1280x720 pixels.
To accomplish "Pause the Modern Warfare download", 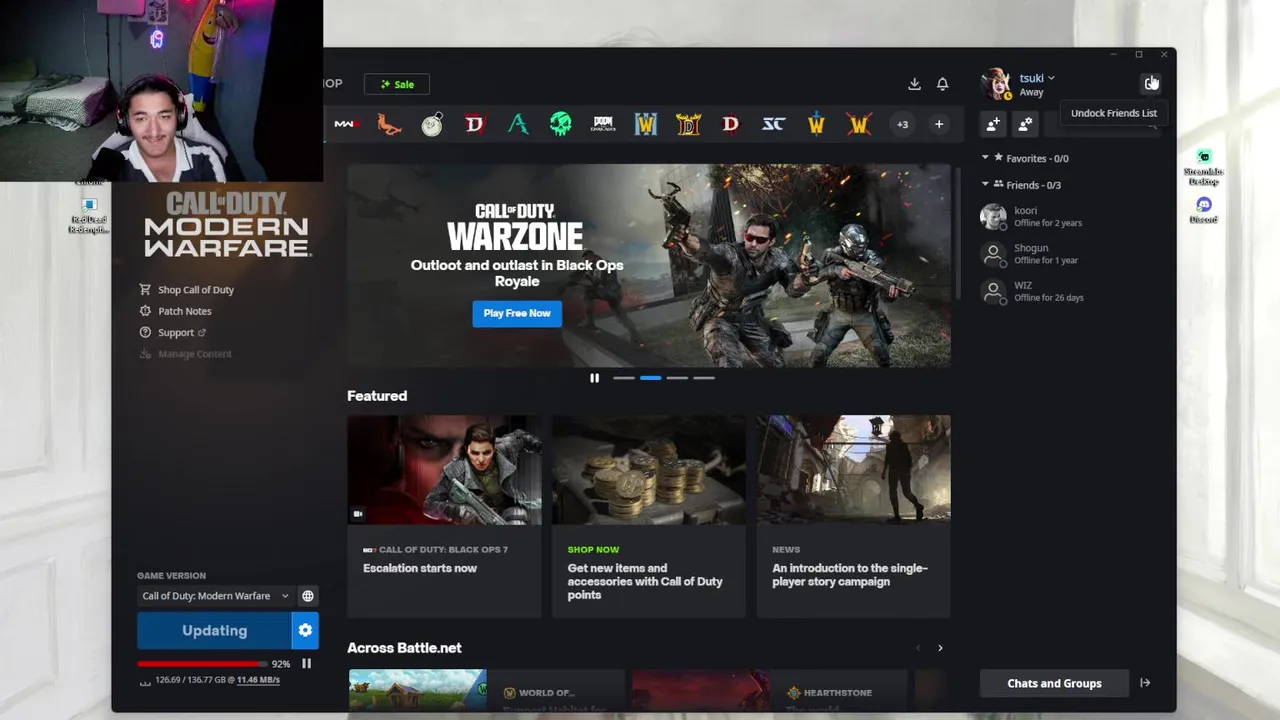I will [307, 663].
